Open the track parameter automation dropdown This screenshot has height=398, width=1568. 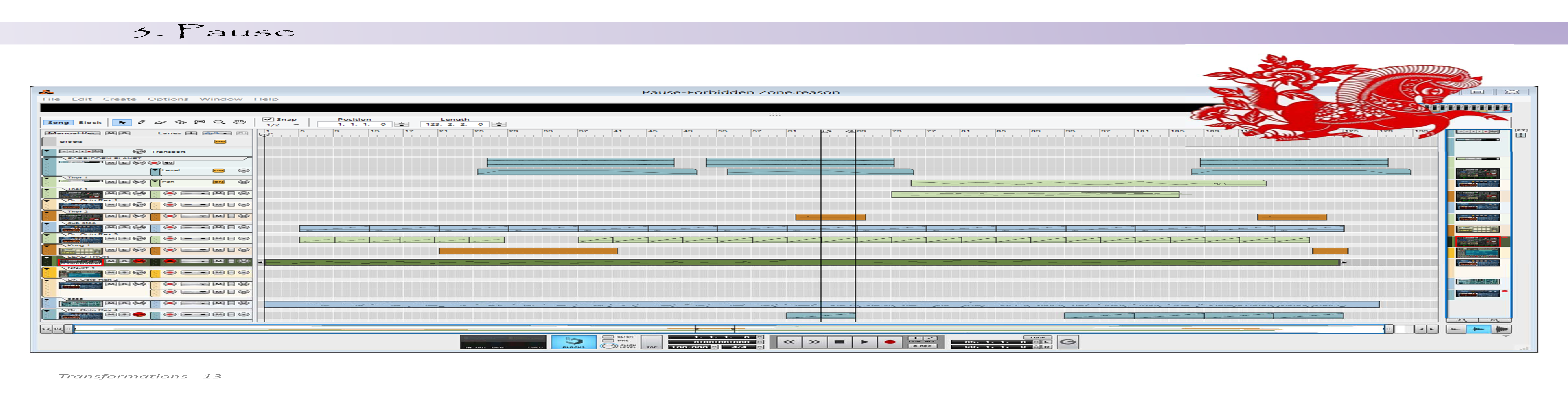point(217,133)
